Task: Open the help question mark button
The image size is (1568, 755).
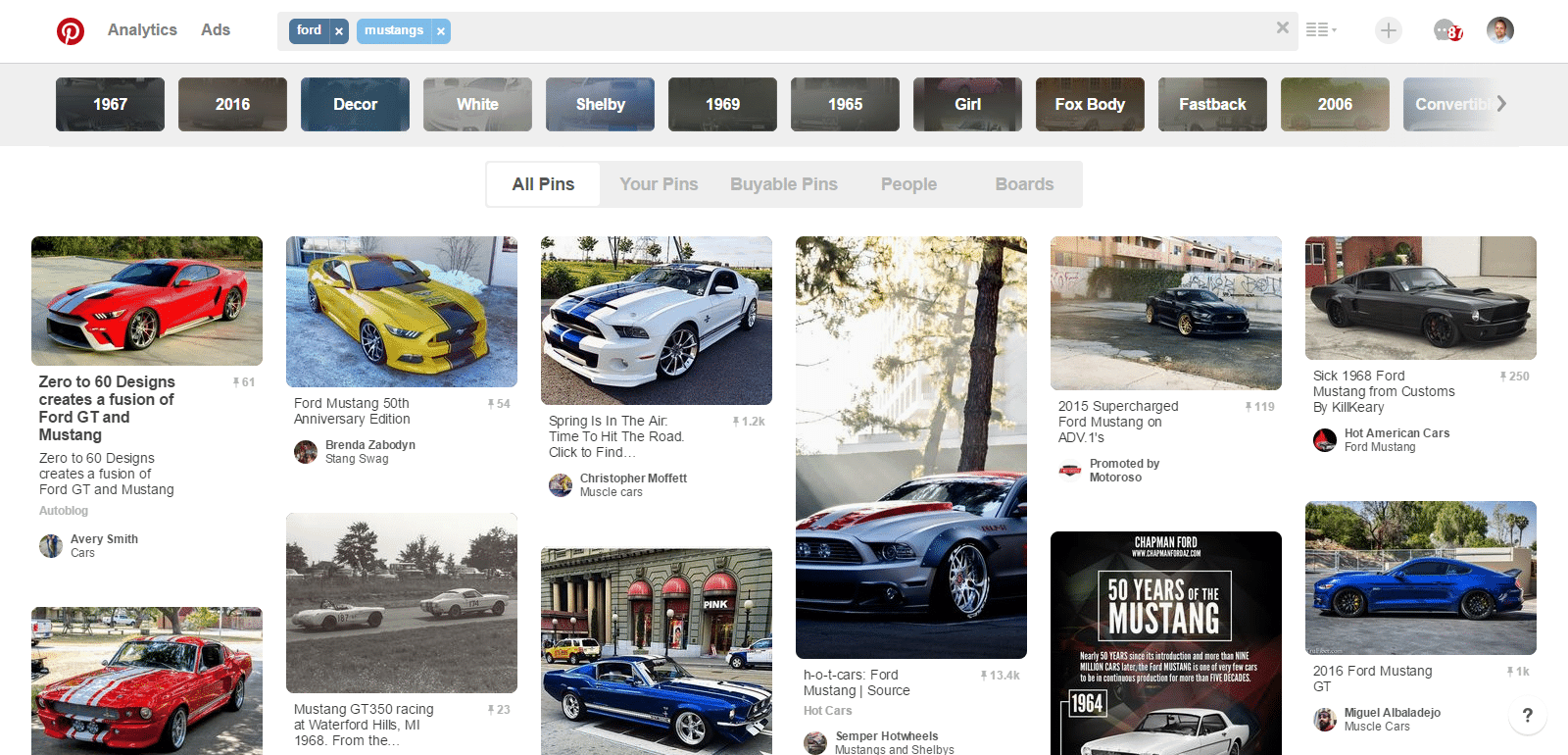Action: (x=1527, y=715)
